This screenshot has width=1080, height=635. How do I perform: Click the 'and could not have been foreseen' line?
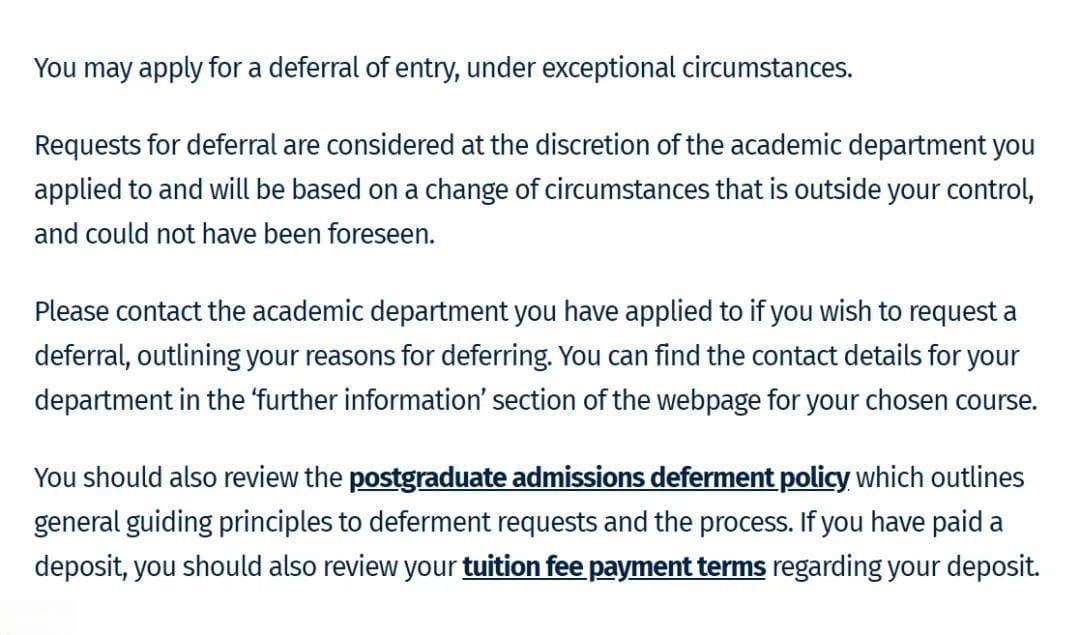click(x=235, y=234)
